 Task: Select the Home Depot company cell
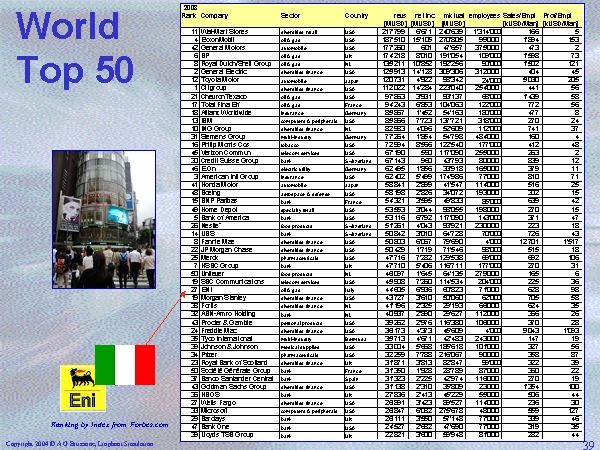coord(240,210)
